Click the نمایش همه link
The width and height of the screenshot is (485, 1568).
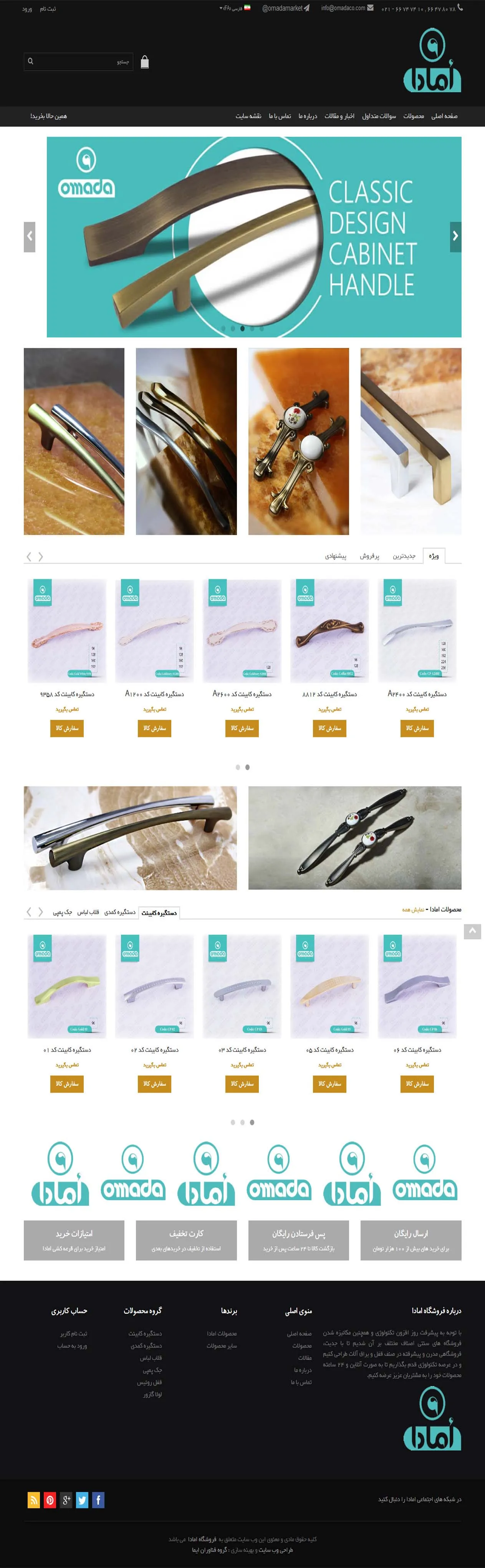tap(412, 909)
